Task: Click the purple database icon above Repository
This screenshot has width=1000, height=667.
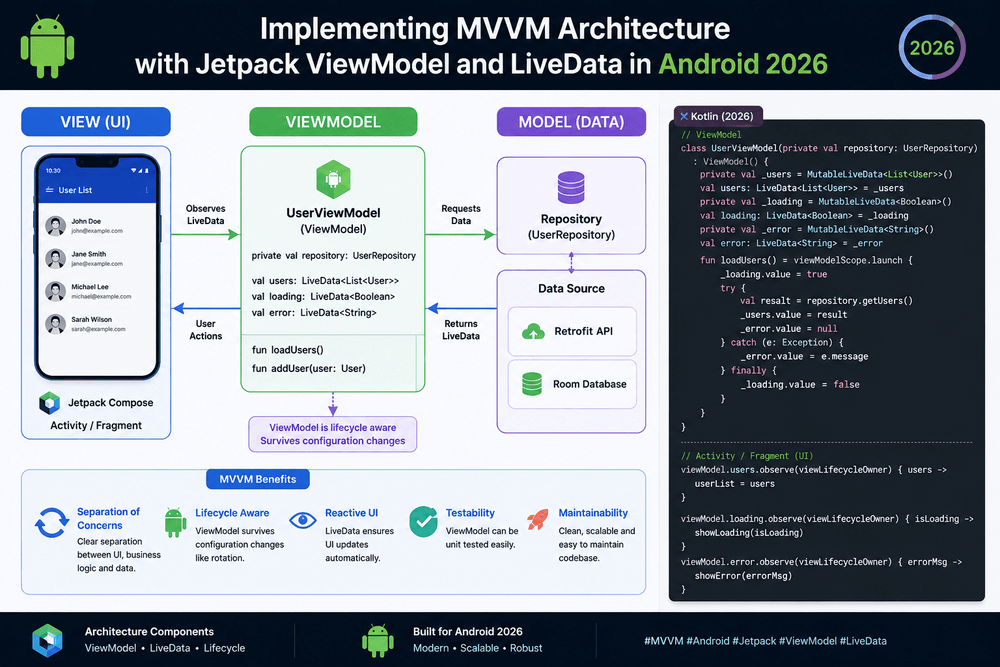Action: 571,187
